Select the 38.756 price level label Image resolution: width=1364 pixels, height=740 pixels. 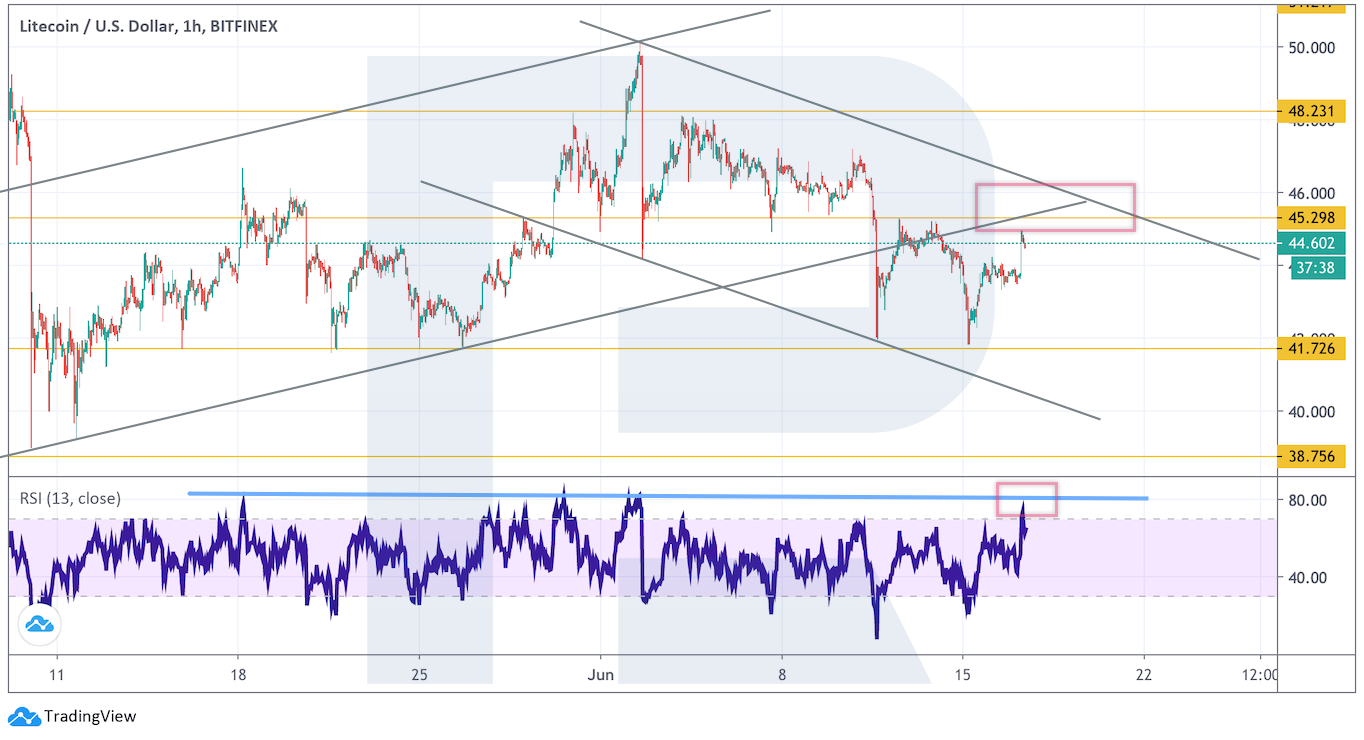pos(1311,456)
